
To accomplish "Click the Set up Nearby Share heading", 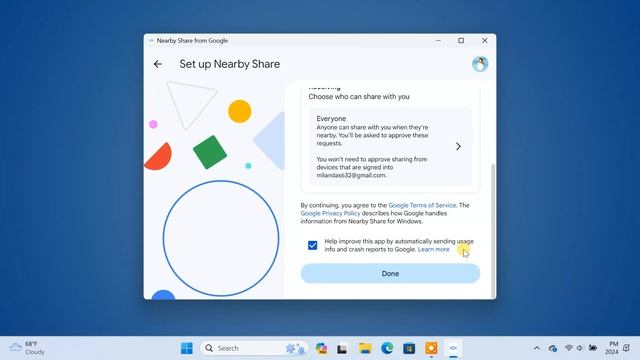I will (x=230, y=64).
